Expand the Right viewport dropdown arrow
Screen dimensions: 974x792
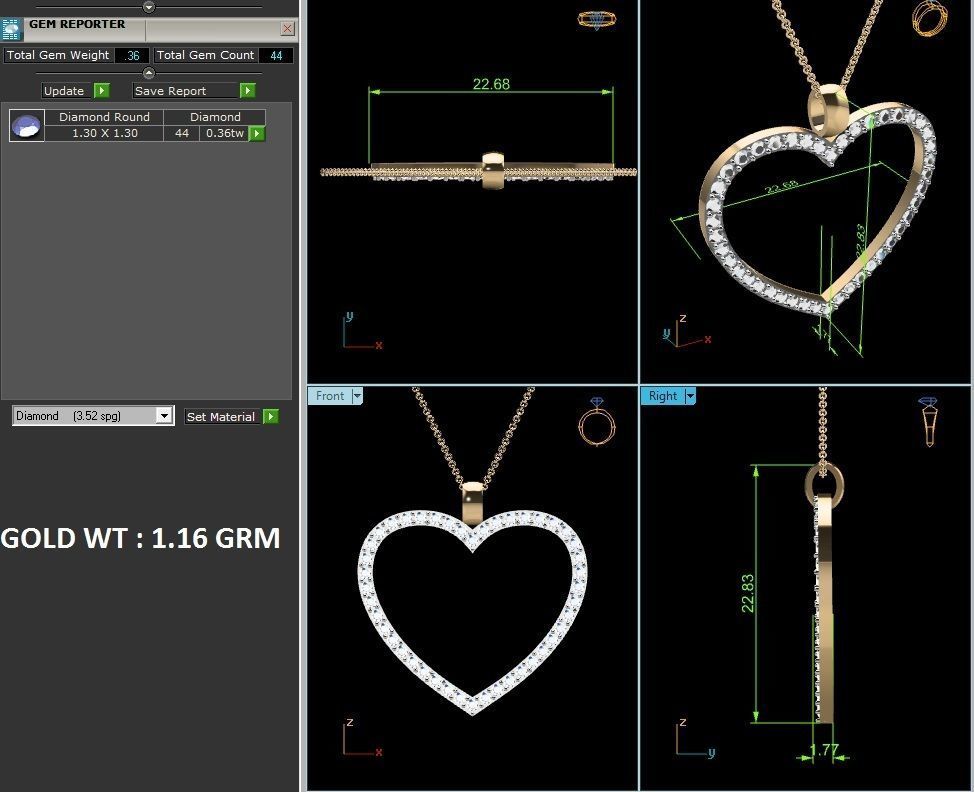690,396
